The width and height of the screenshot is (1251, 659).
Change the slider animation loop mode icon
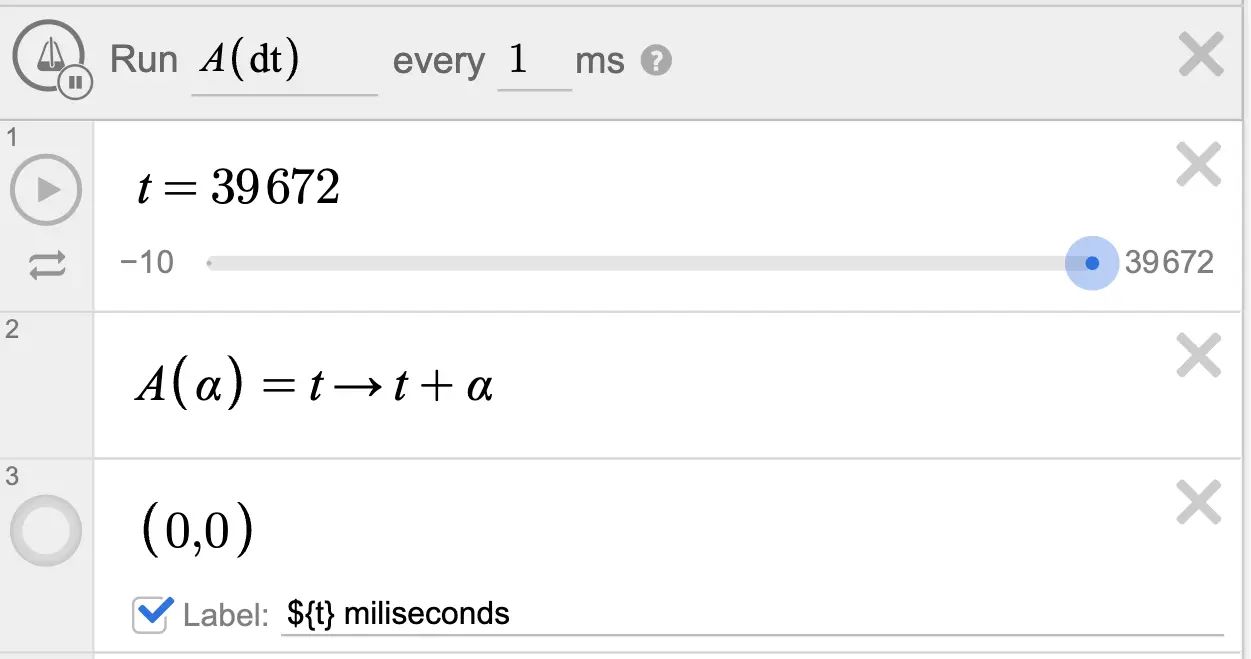[x=47, y=265]
